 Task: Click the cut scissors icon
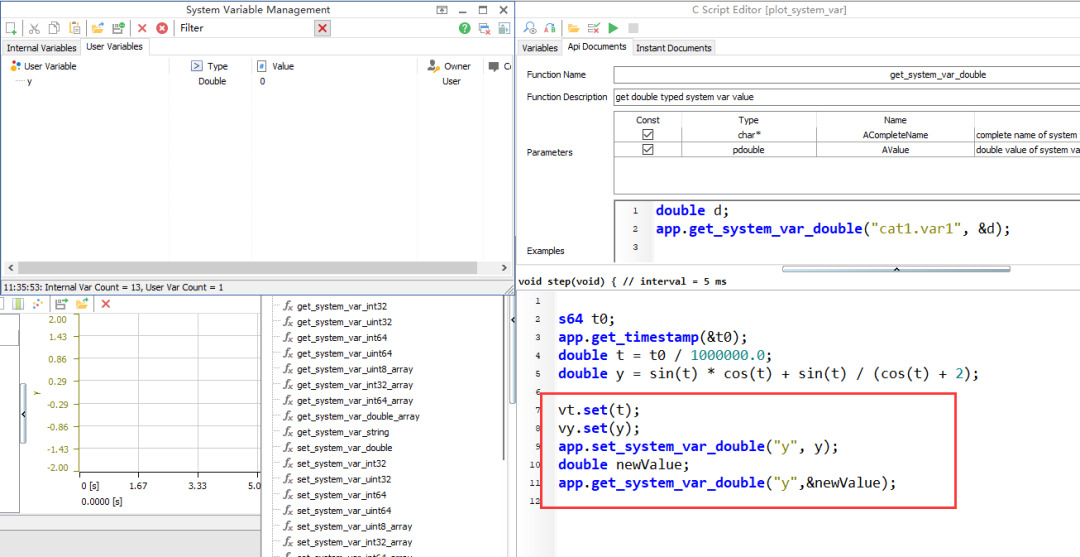click(34, 29)
